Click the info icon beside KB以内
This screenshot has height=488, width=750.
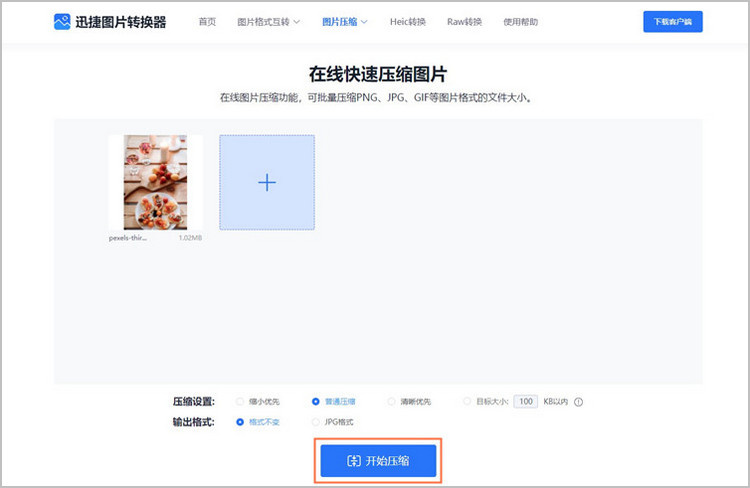578,402
